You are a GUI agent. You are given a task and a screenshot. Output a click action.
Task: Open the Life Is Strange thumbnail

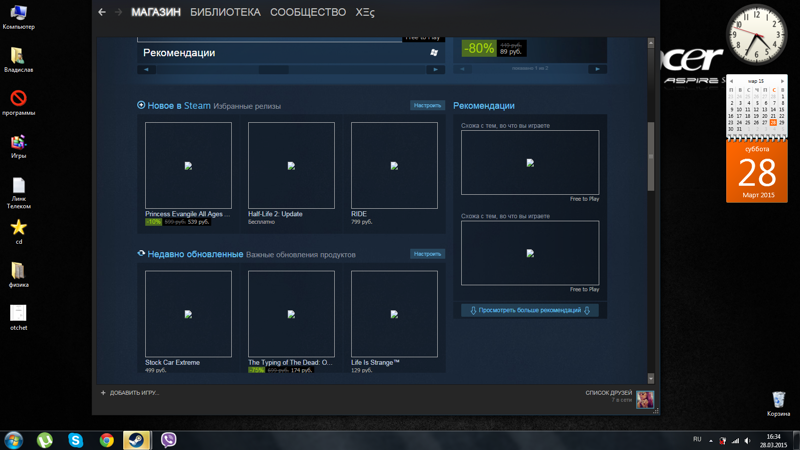coord(394,314)
